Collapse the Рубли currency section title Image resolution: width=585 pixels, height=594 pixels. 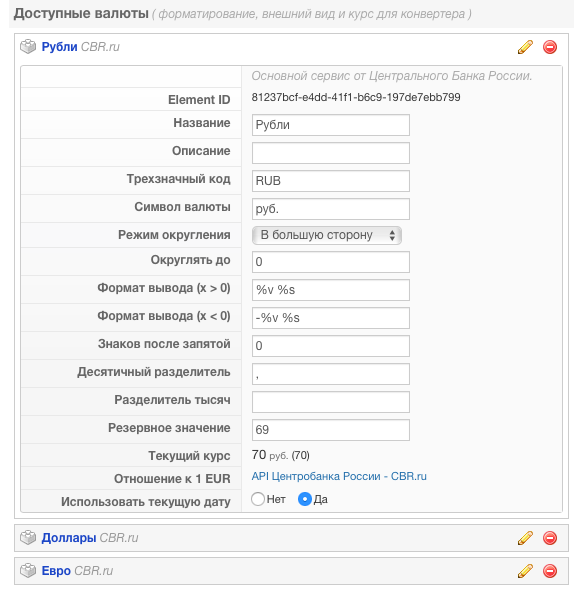(x=59, y=47)
